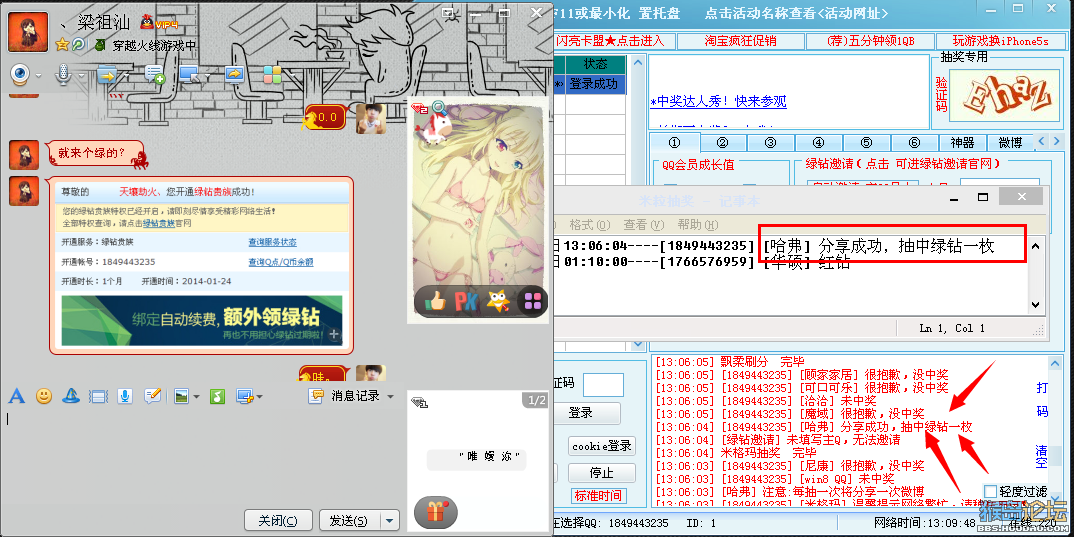Toggle the 轻度过滤 checkbox

point(990,491)
